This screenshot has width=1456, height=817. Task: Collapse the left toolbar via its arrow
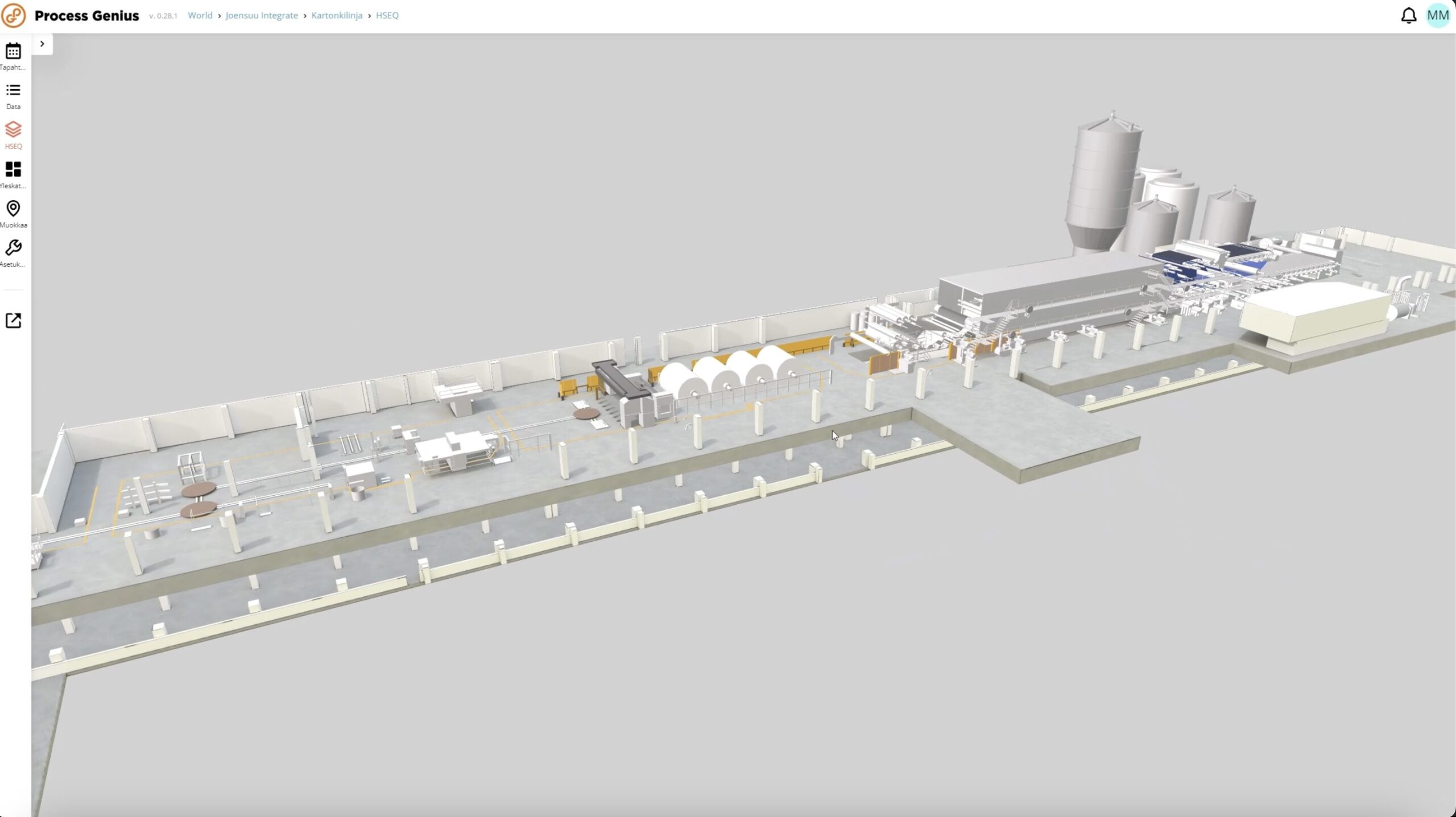[43, 43]
